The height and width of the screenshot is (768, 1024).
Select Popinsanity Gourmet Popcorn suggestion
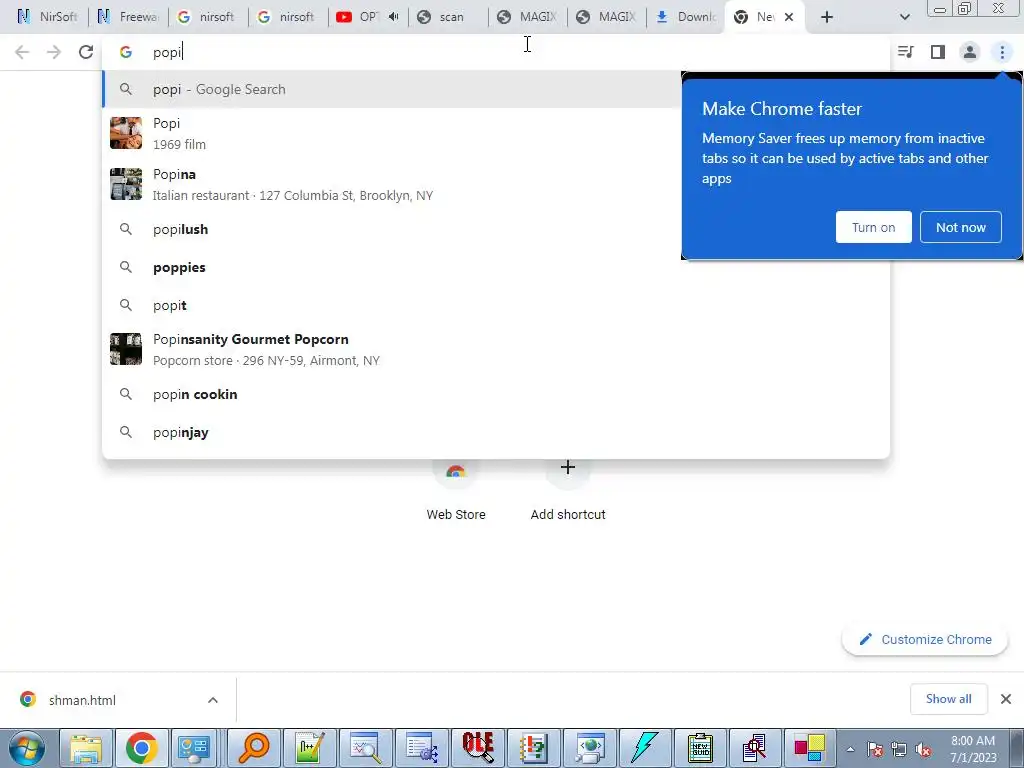coord(496,349)
